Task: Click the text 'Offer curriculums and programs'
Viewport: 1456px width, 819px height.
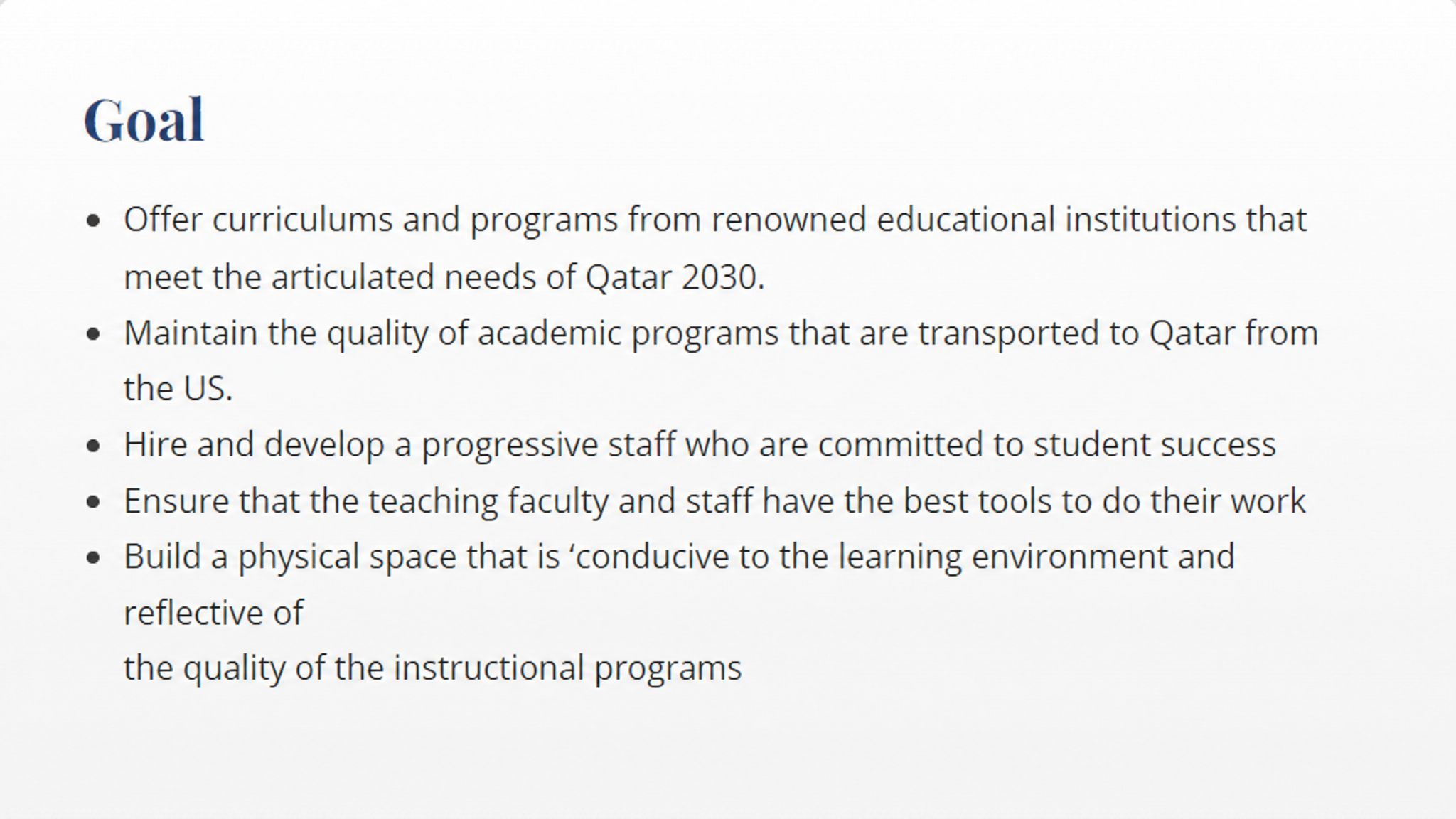Action: [x=371, y=220]
